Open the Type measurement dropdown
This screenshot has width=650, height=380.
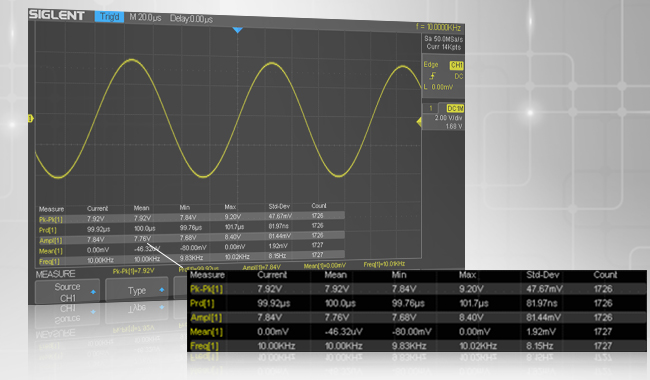click(137, 290)
